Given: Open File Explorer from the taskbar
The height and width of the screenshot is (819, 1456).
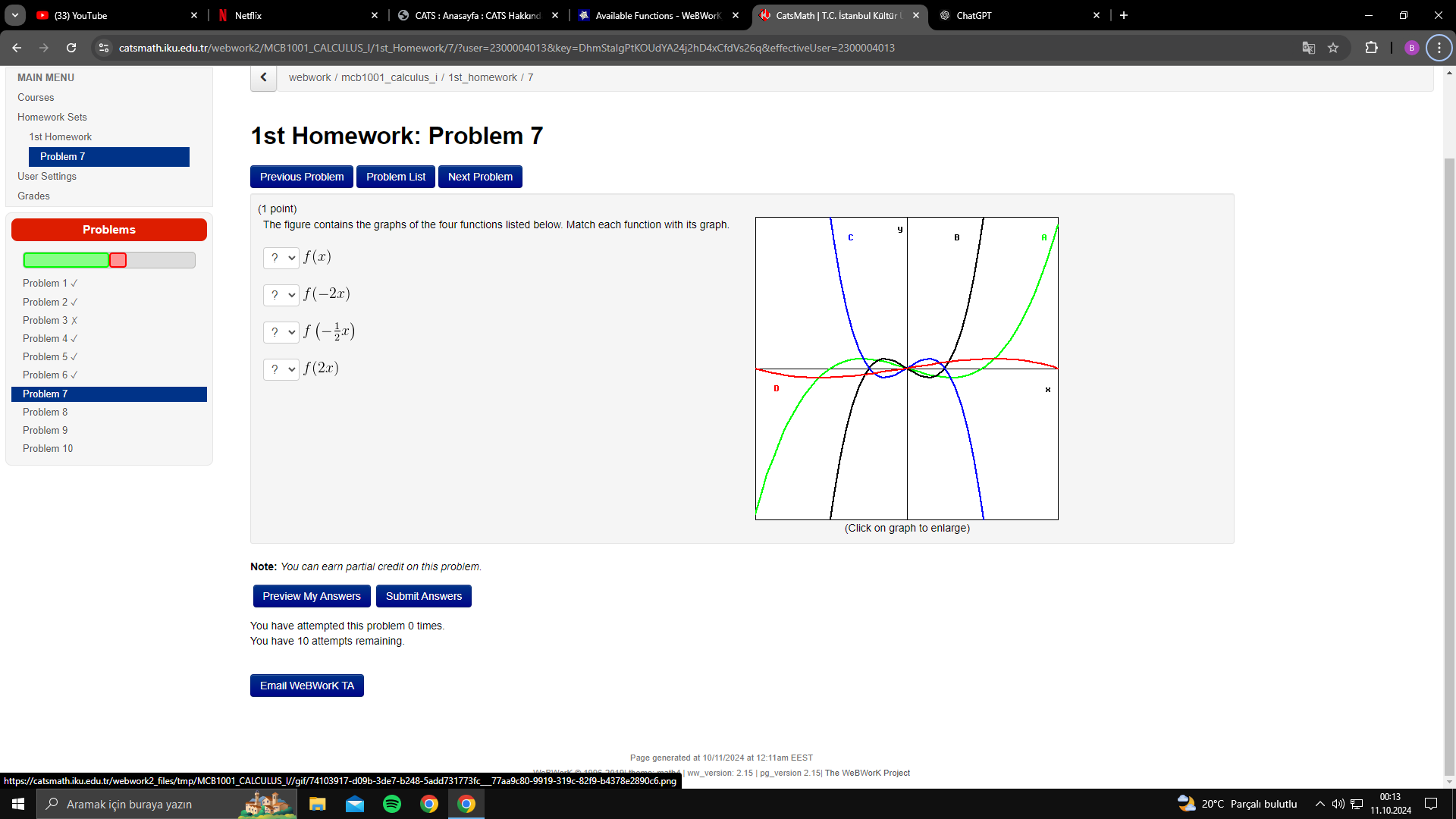Looking at the screenshot, I should tap(318, 804).
